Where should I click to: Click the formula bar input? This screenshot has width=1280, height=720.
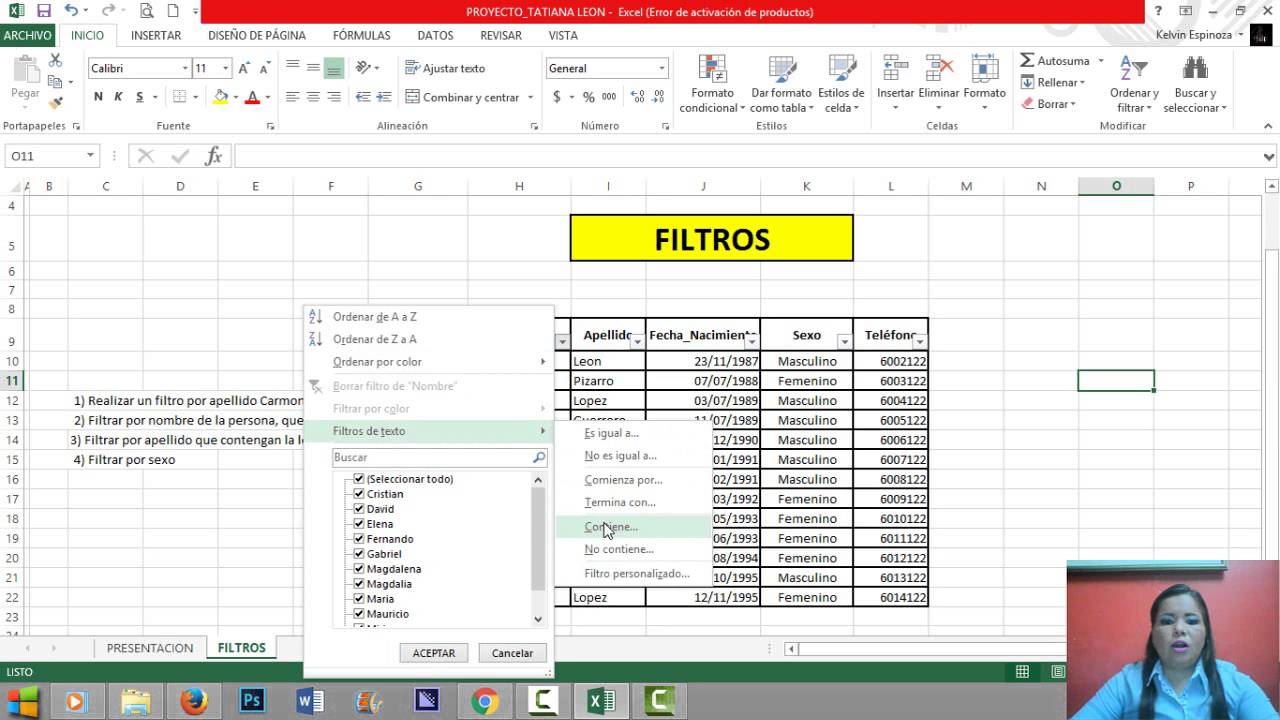[747, 156]
